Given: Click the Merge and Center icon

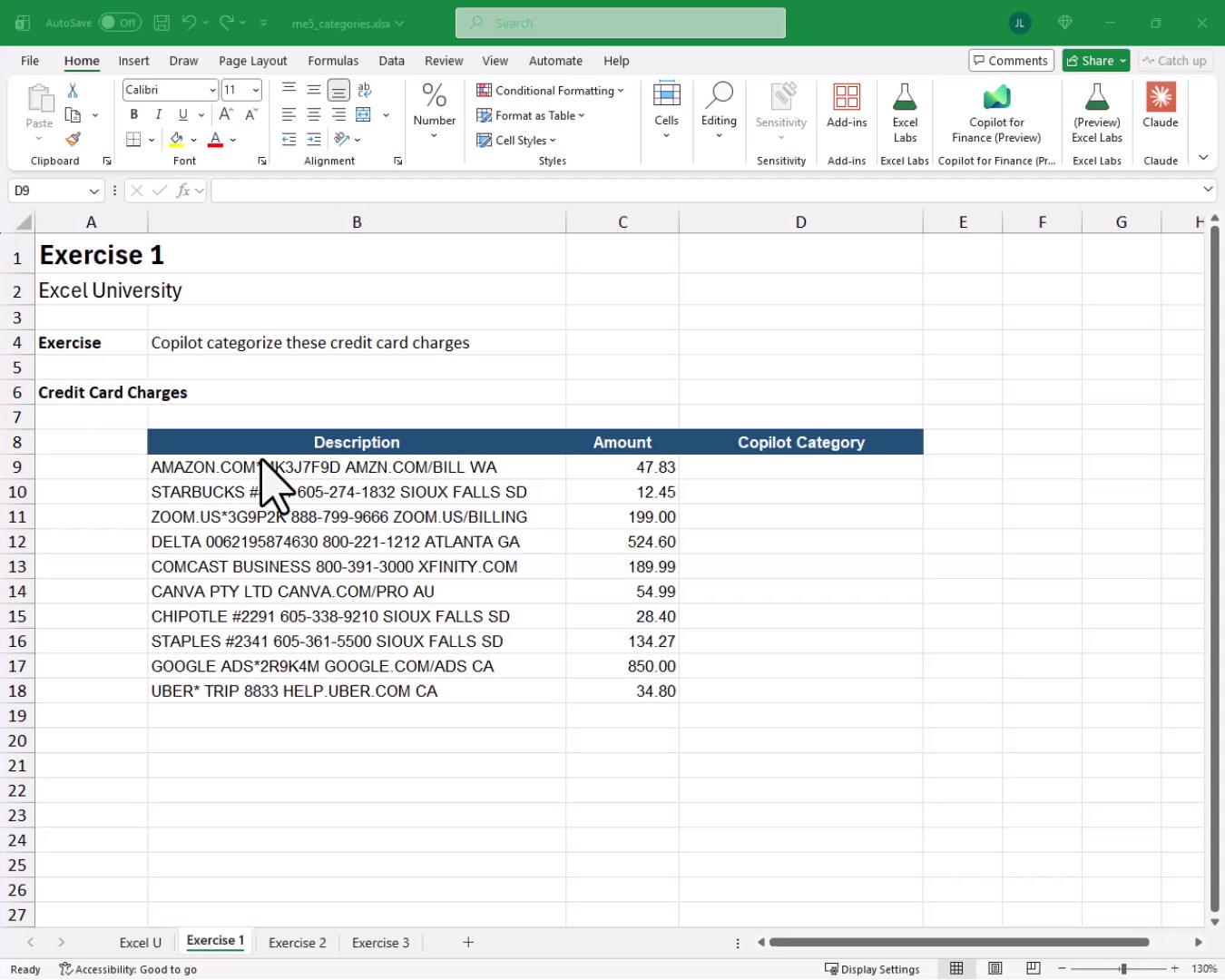Looking at the screenshot, I should (x=364, y=114).
